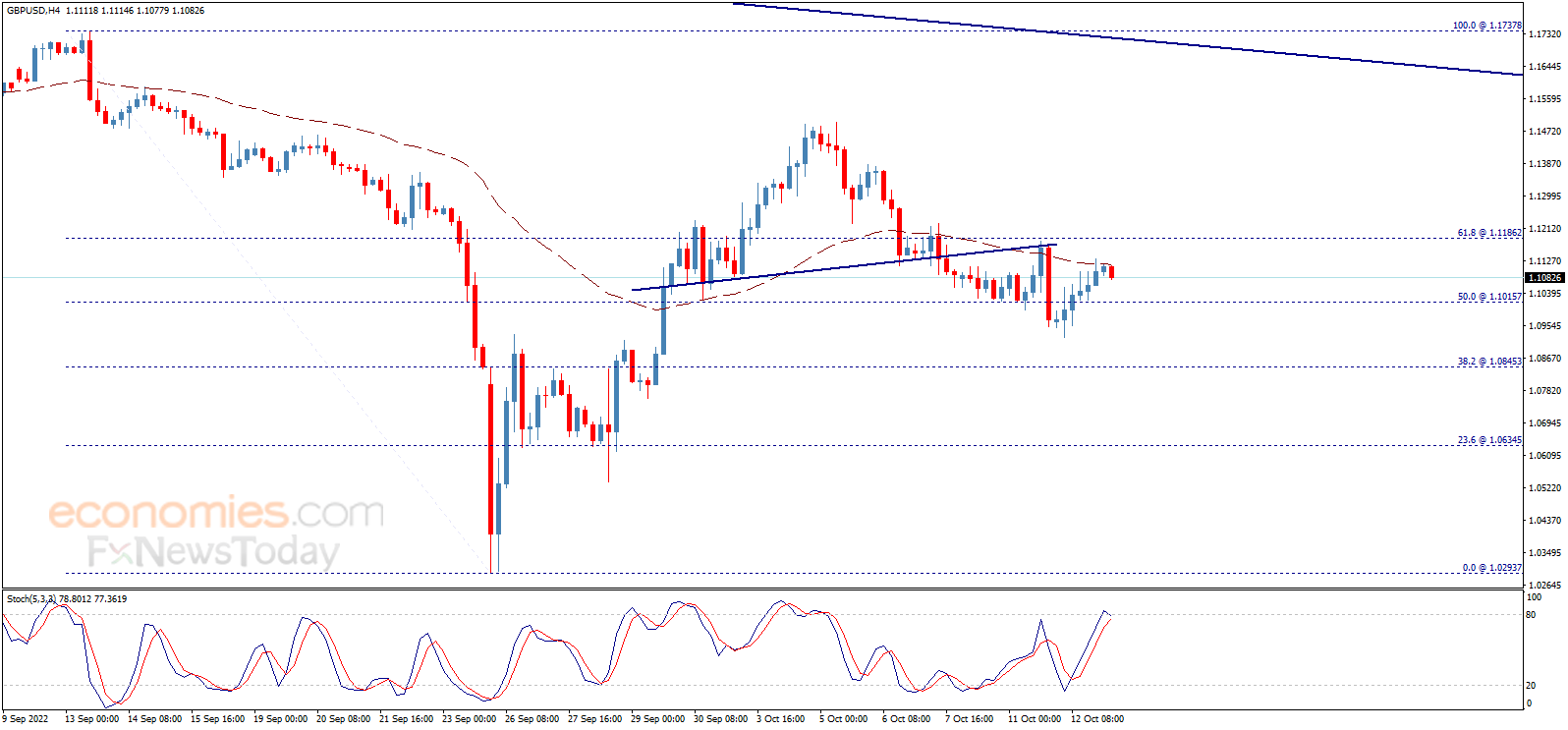Click the 29 Sep 00:00 time label
Screen dimensions: 1568x730
[x=657, y=719]
